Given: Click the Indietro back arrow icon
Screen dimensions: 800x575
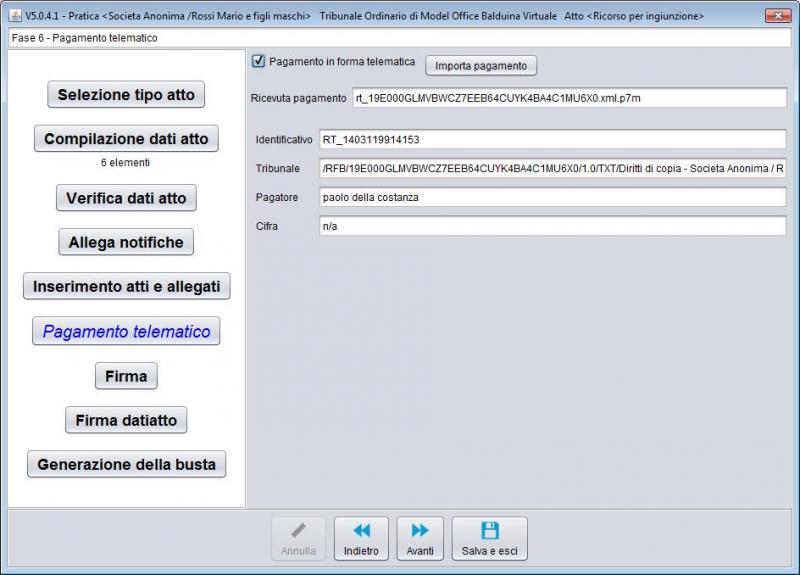Looking at the screenshot, I should point(361,531).
